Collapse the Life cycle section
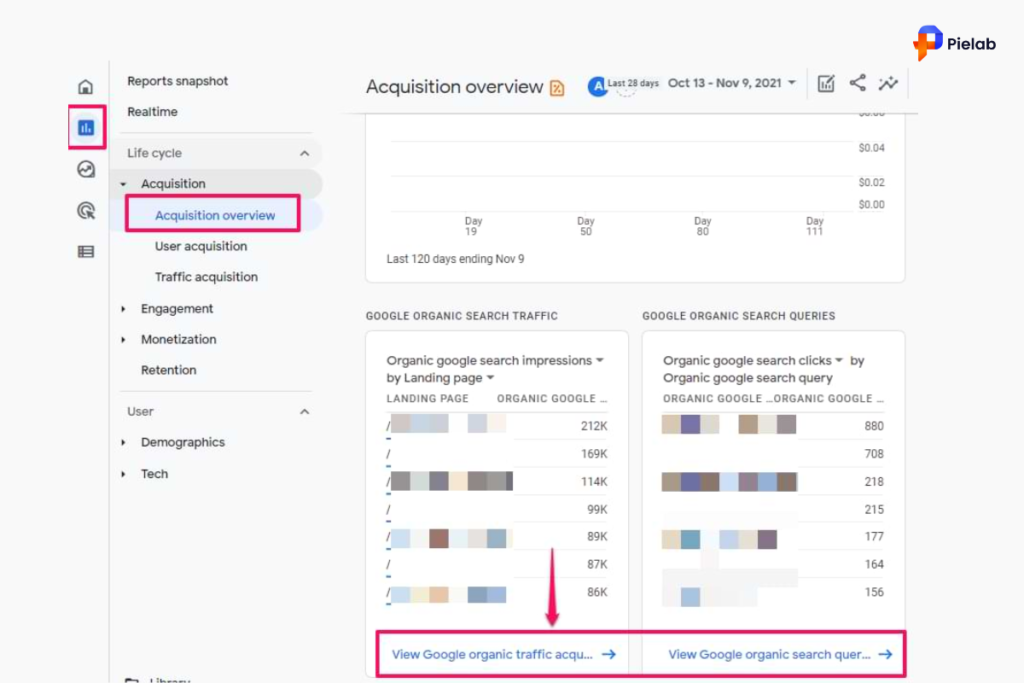Viewport: 1024px width, 683px height. 304,153
